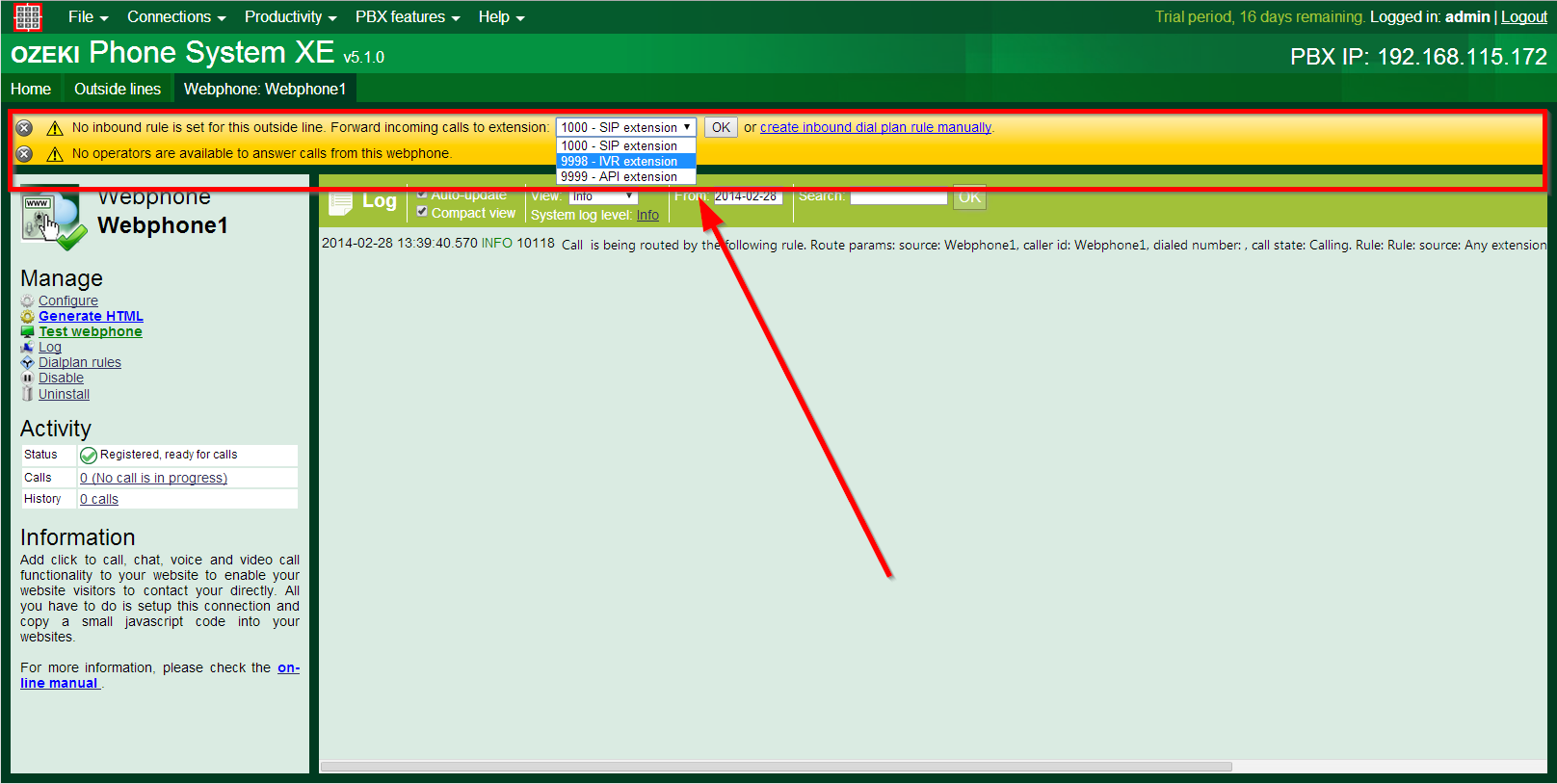Click the green check Registered status icon

(89, 456)
